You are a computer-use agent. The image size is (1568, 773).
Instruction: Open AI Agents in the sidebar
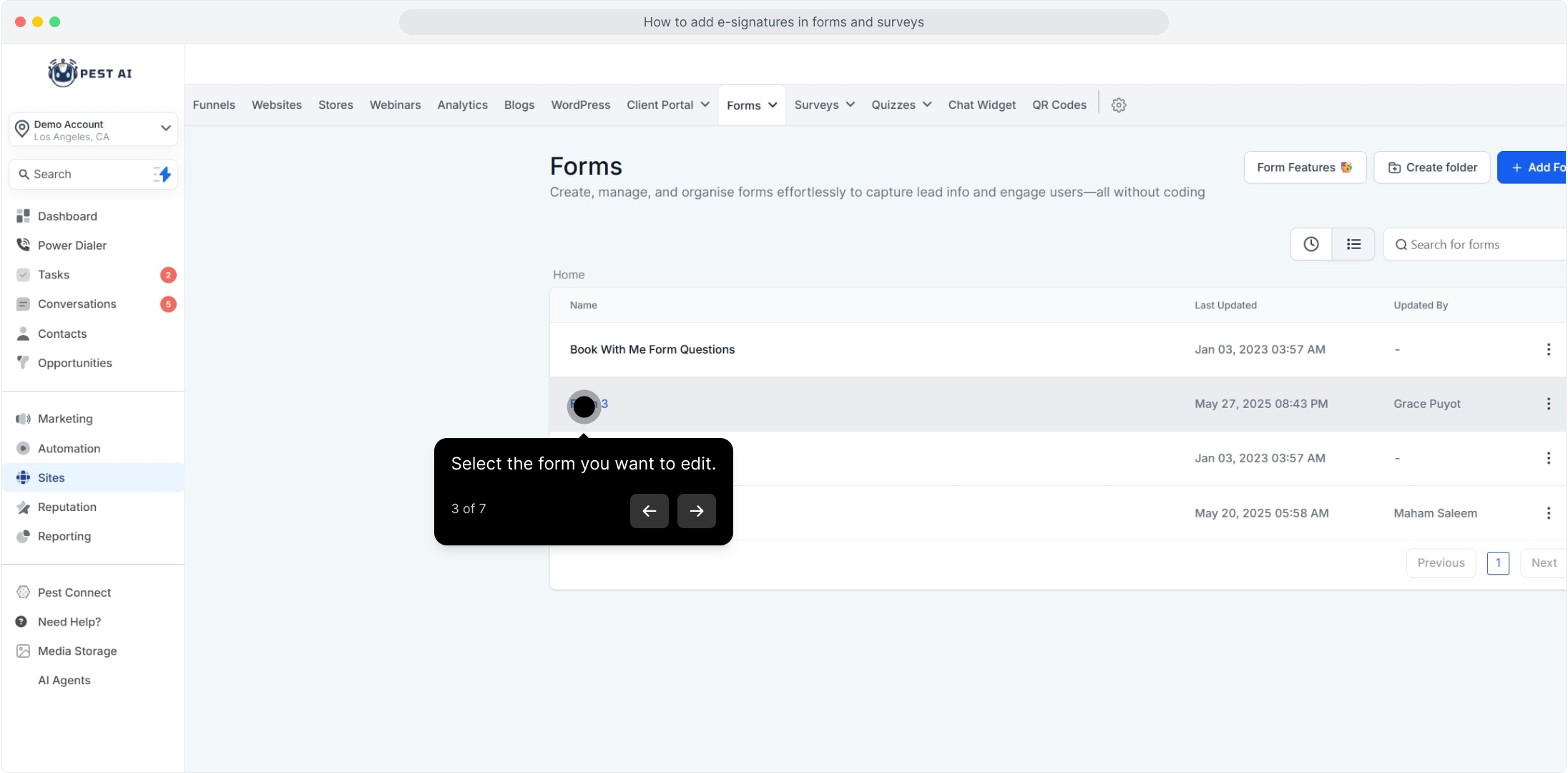[64, 681]
